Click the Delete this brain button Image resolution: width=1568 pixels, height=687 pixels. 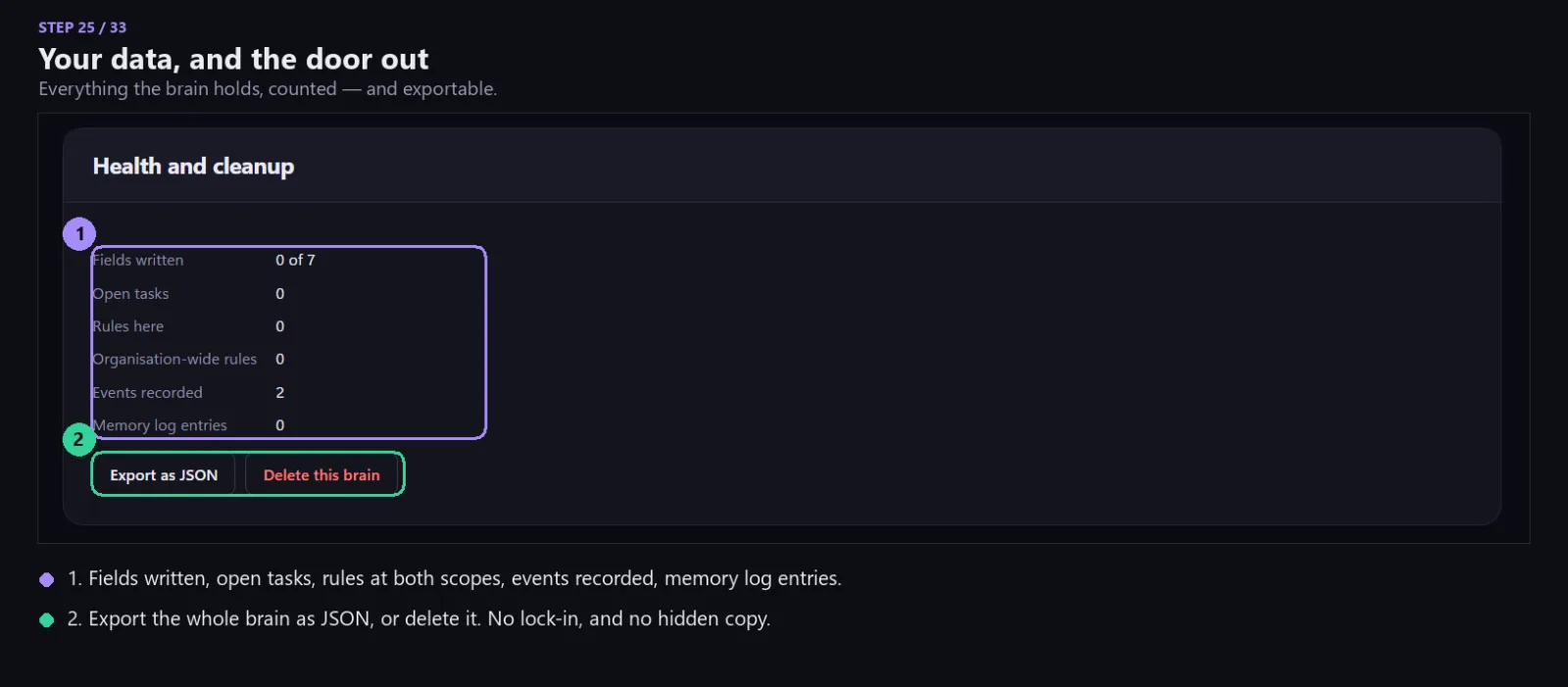click(321, 475)
